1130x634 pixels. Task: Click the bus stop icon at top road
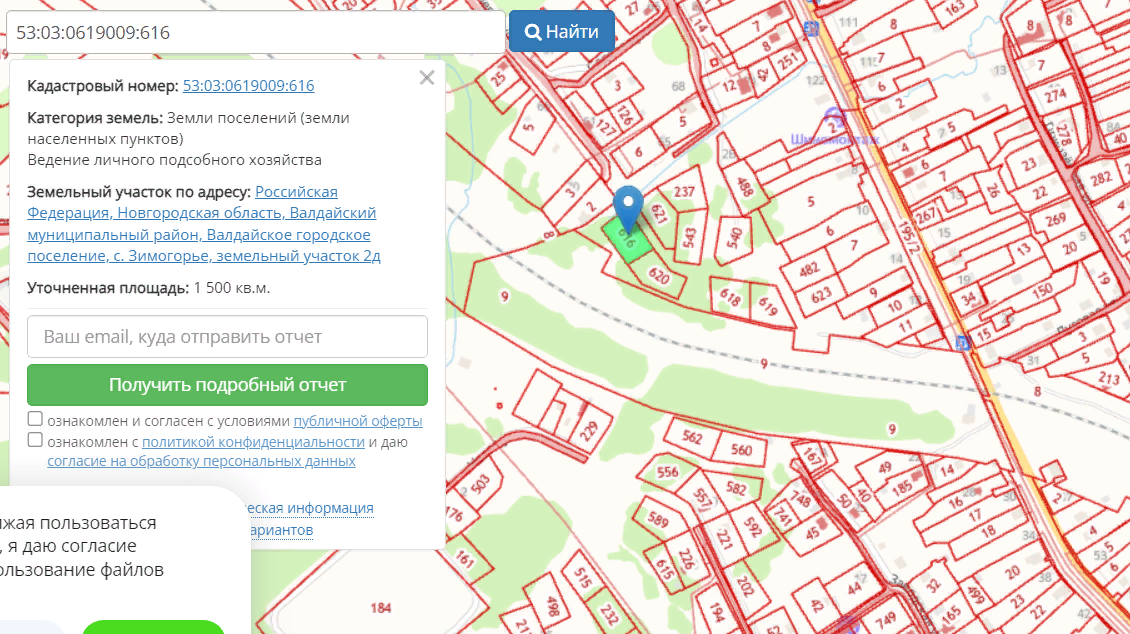pos(811,29)
